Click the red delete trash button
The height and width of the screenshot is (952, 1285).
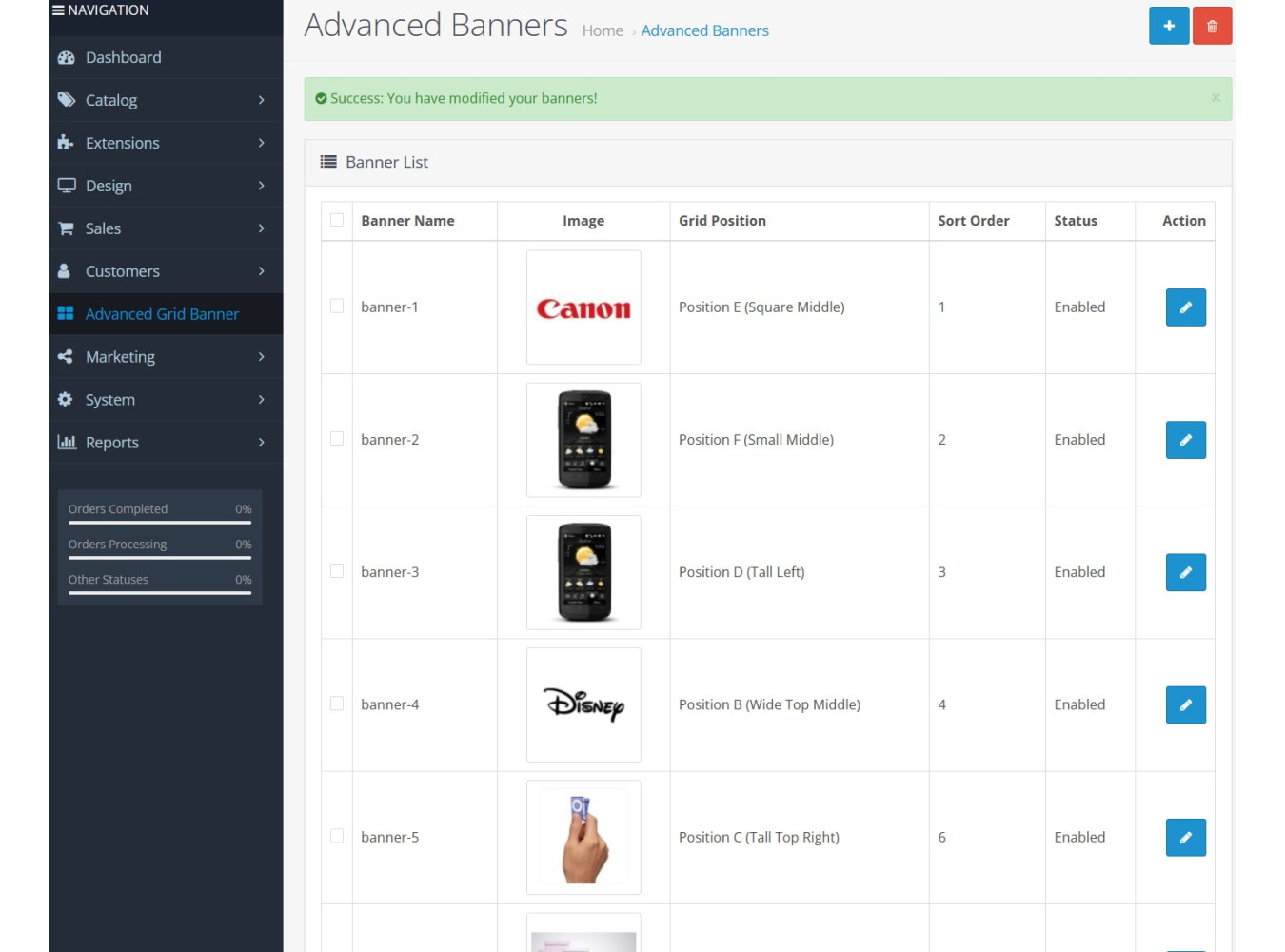(x=1212, y=26)
